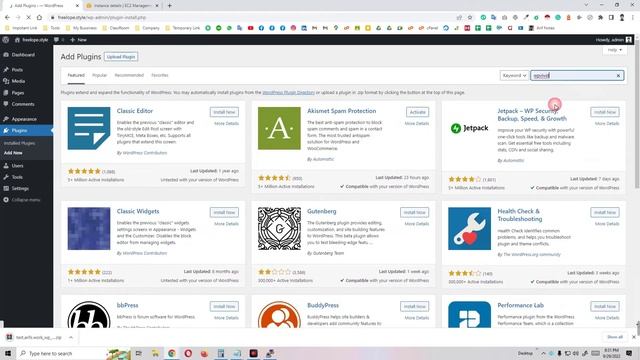The height and width of the screenshot is (360, 640).
Task: Click the Health Check plugin icon
Action: [469, 229]
